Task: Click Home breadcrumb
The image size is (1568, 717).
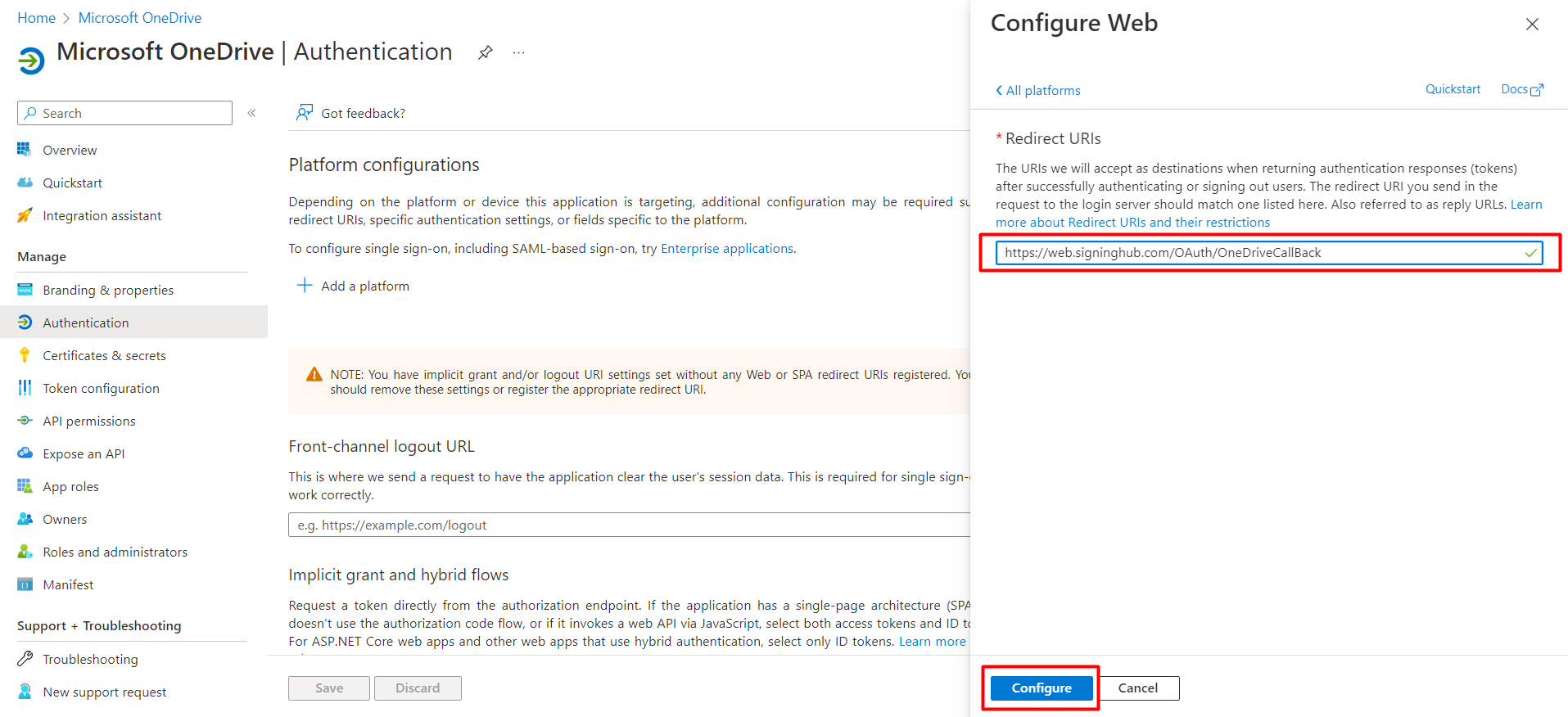Action: pyautogui.click(x=36, y=18)
